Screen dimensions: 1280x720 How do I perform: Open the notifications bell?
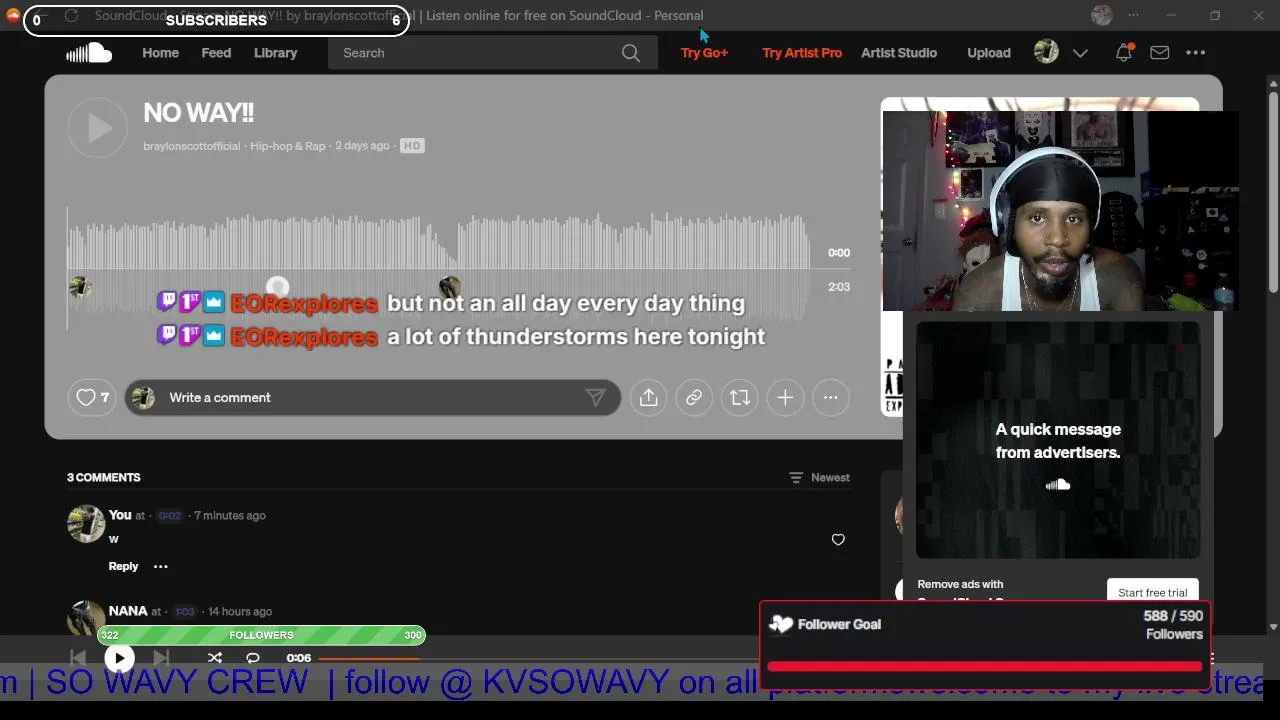[x=1124, y=53]
